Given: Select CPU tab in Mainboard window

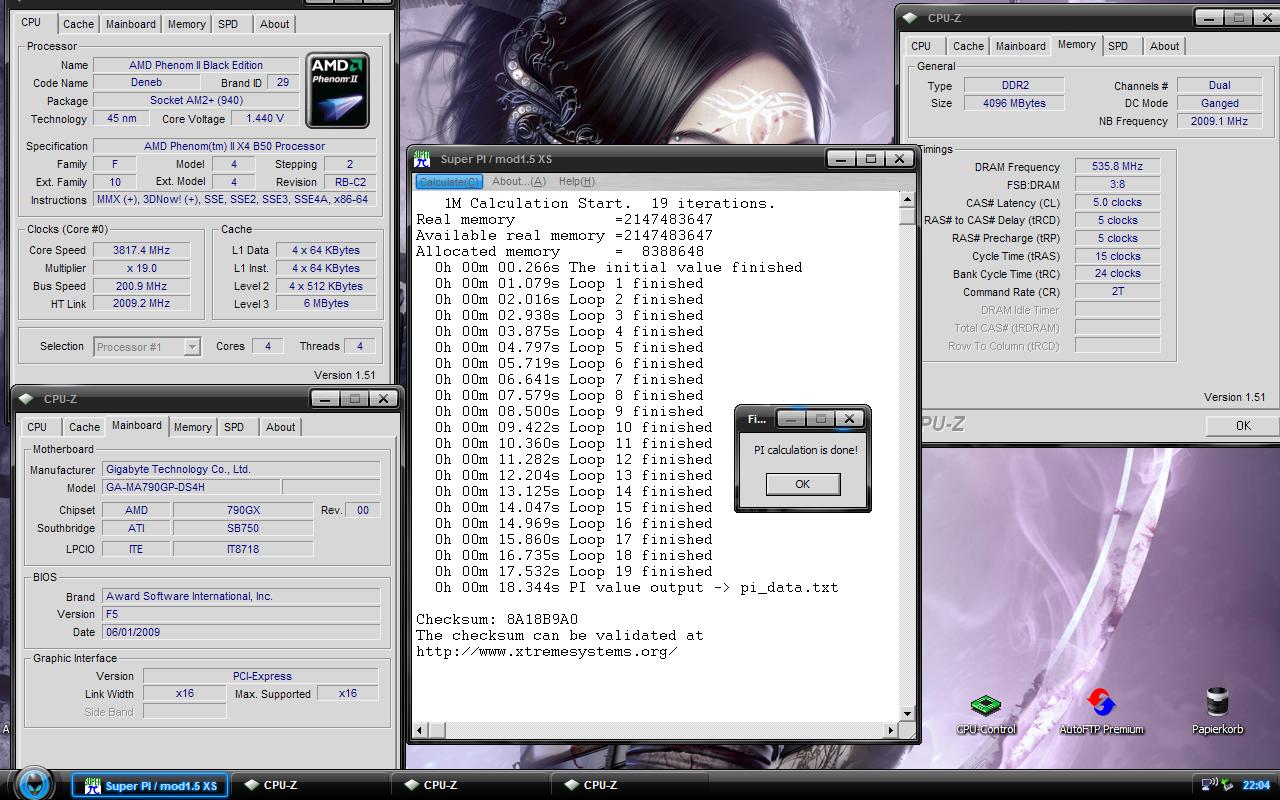Looking at the screenshot, I should click(37, 427).
